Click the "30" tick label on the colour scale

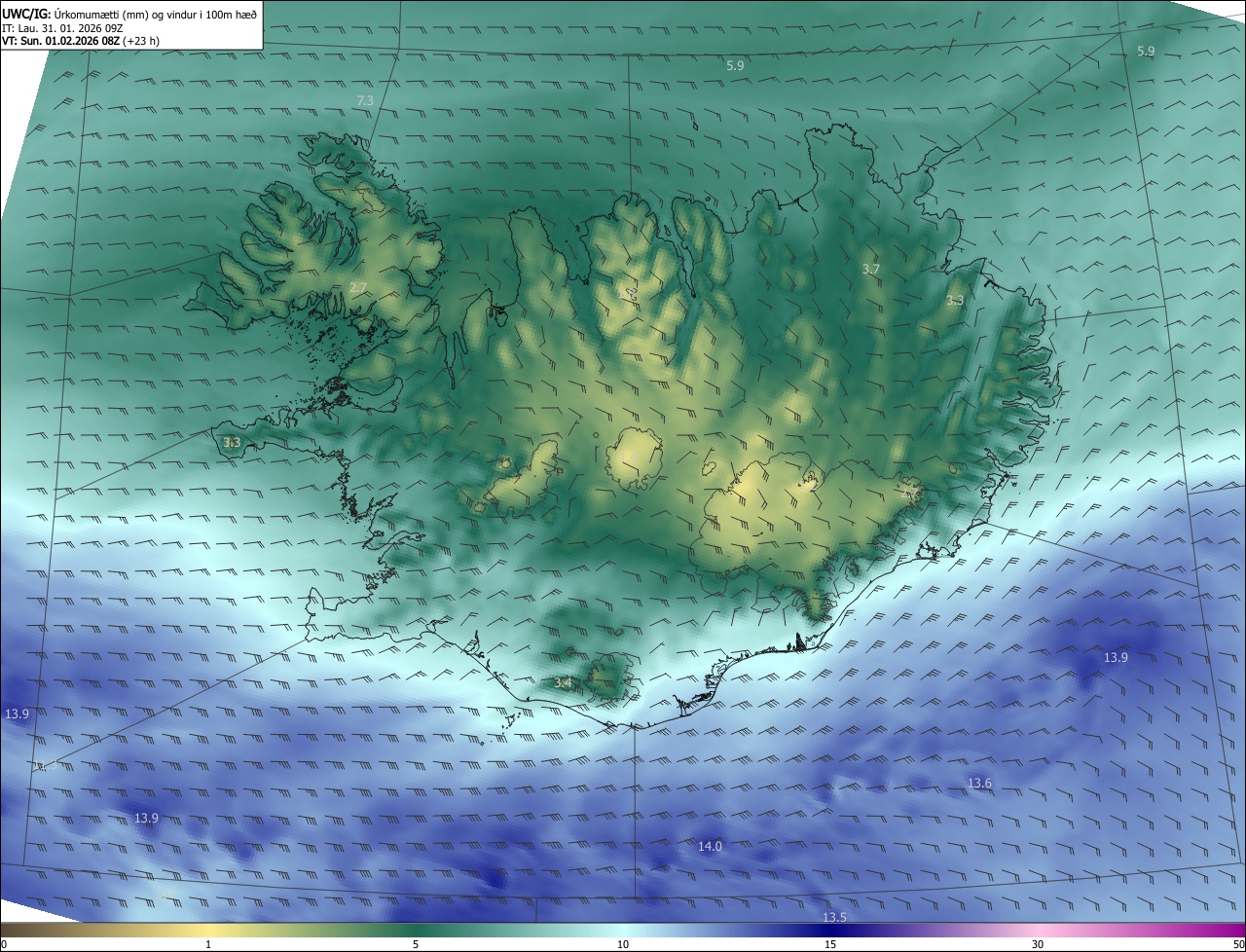pyautogui.click(x=1038, y=944)
